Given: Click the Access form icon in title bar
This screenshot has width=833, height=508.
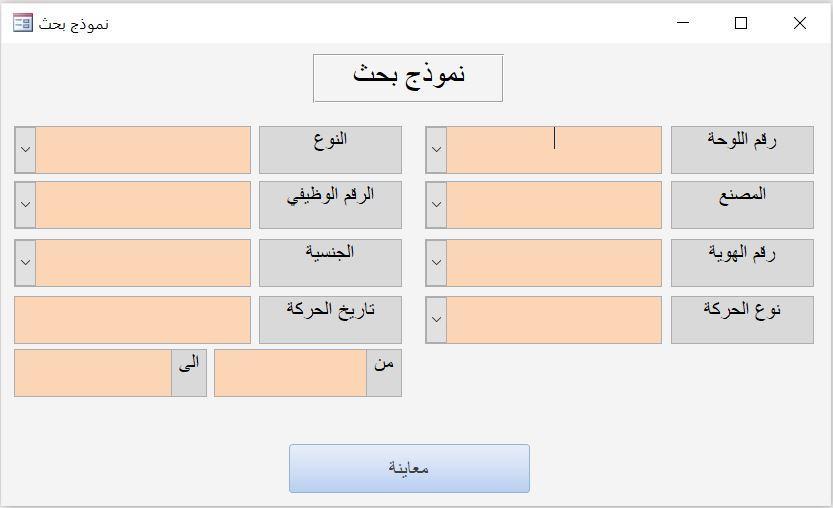Looking at the screenshot, I should (22, 23).
